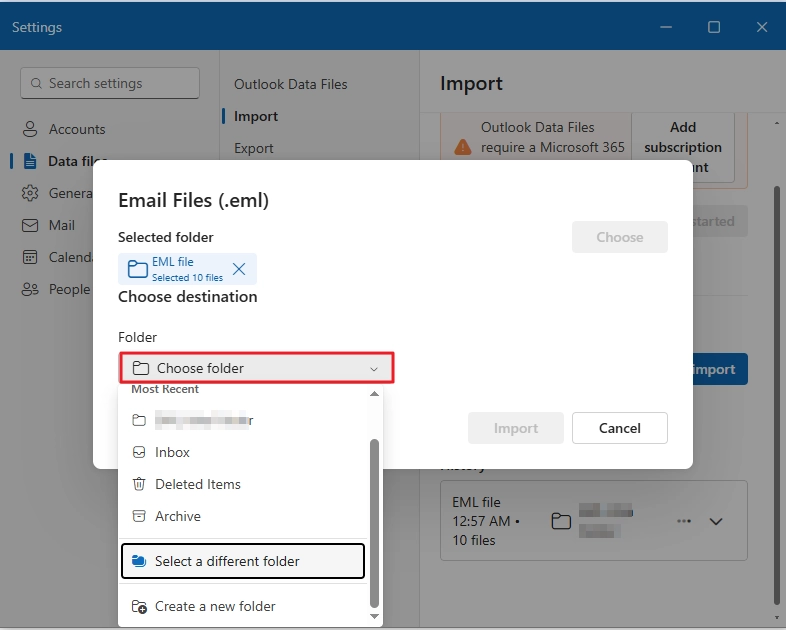Click the history entry folder icon

pyautogui.click(x=561, y=521)
